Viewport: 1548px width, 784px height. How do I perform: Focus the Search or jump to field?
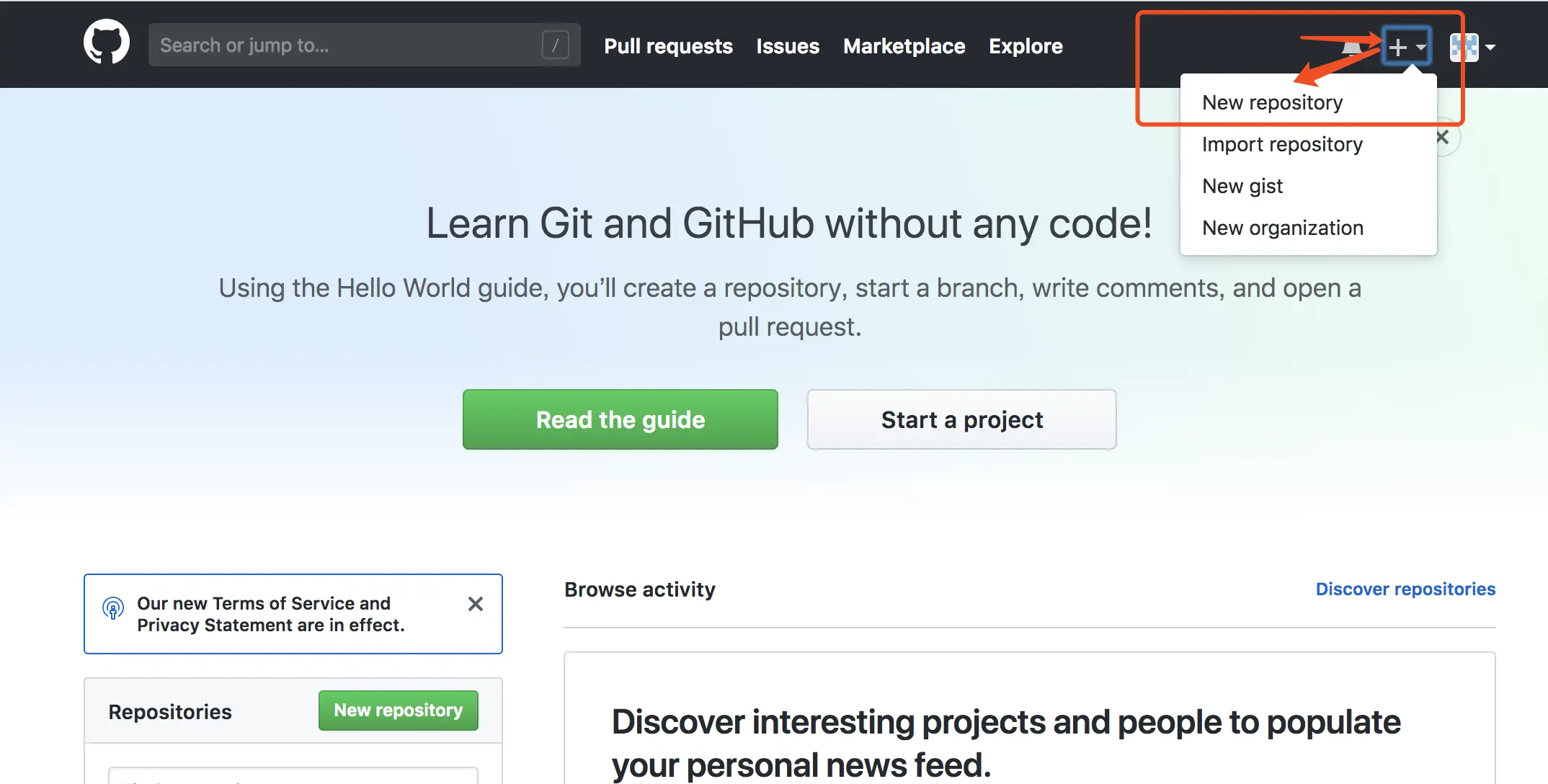(x=346, y=45)
